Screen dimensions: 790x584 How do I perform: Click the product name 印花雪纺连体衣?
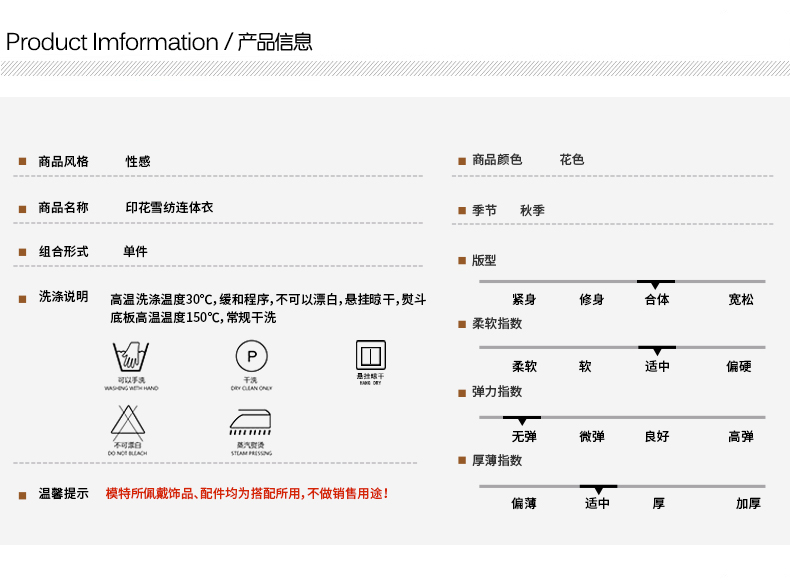(x=169, y=208)
